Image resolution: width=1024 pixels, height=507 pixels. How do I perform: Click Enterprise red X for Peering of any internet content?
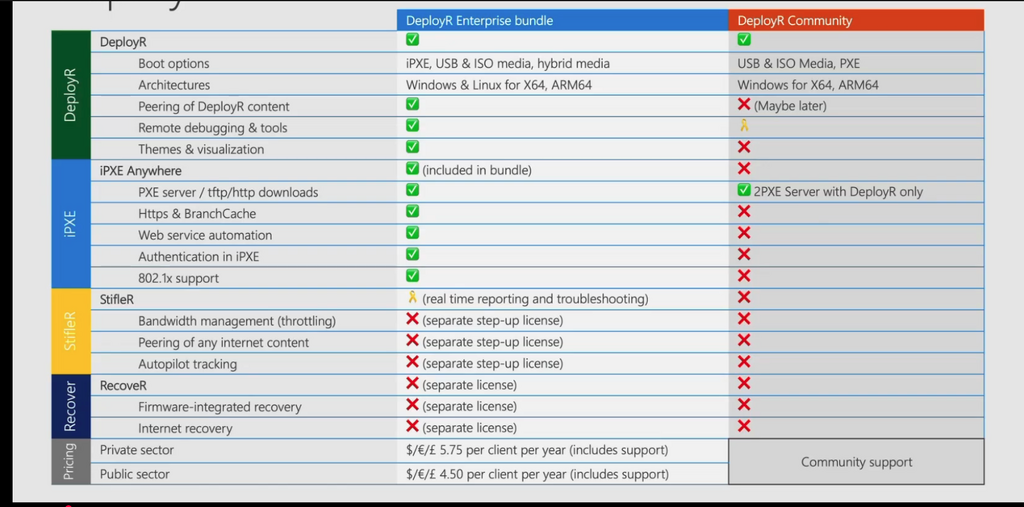click(x=412, y=340)
